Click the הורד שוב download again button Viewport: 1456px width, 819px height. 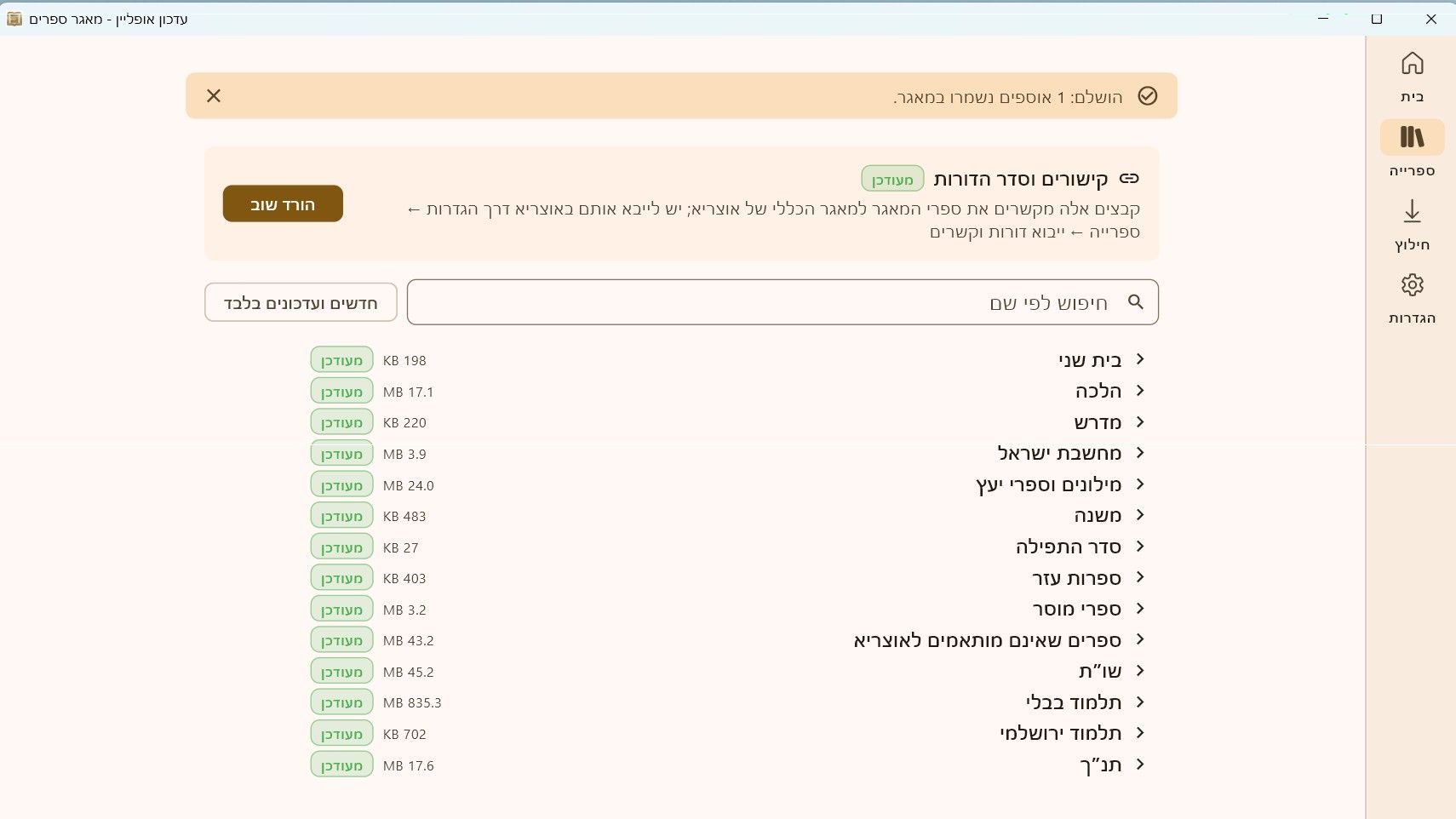click(x=283, y=203)
